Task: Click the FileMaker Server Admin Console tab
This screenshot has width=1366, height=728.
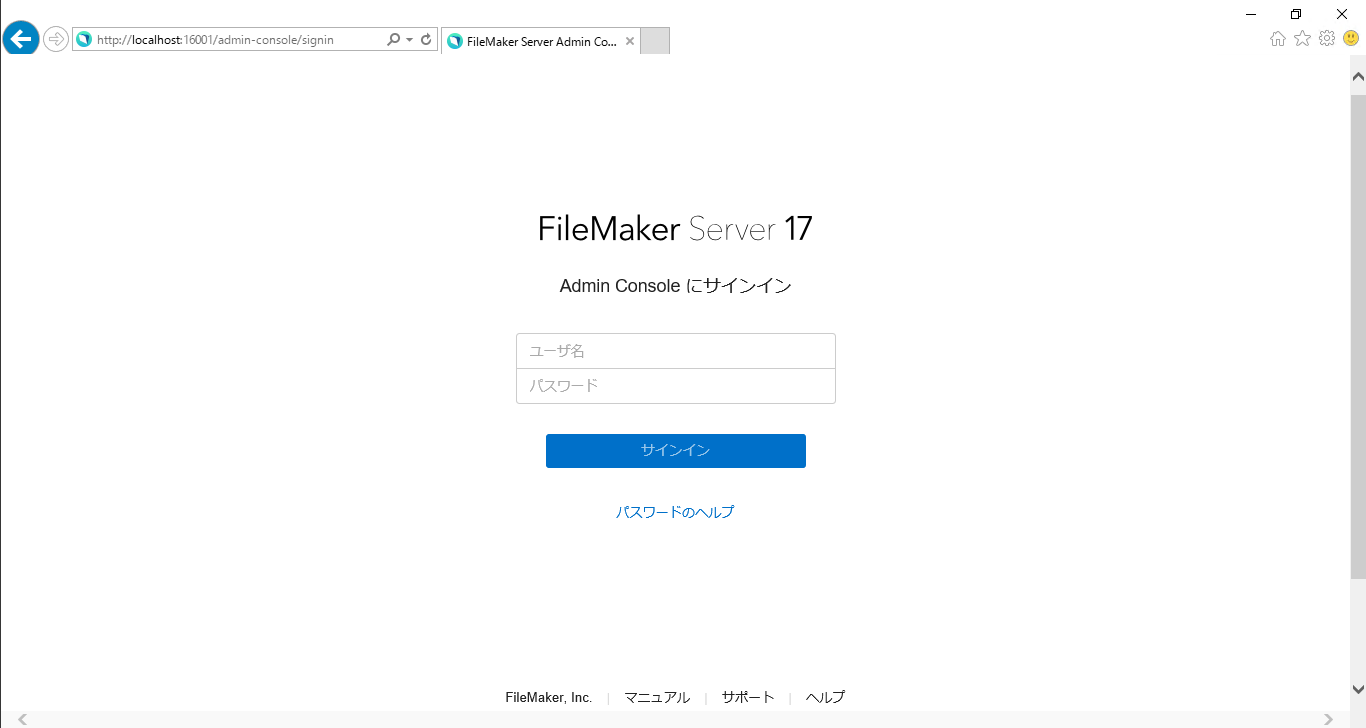Action: coord(540,41)
